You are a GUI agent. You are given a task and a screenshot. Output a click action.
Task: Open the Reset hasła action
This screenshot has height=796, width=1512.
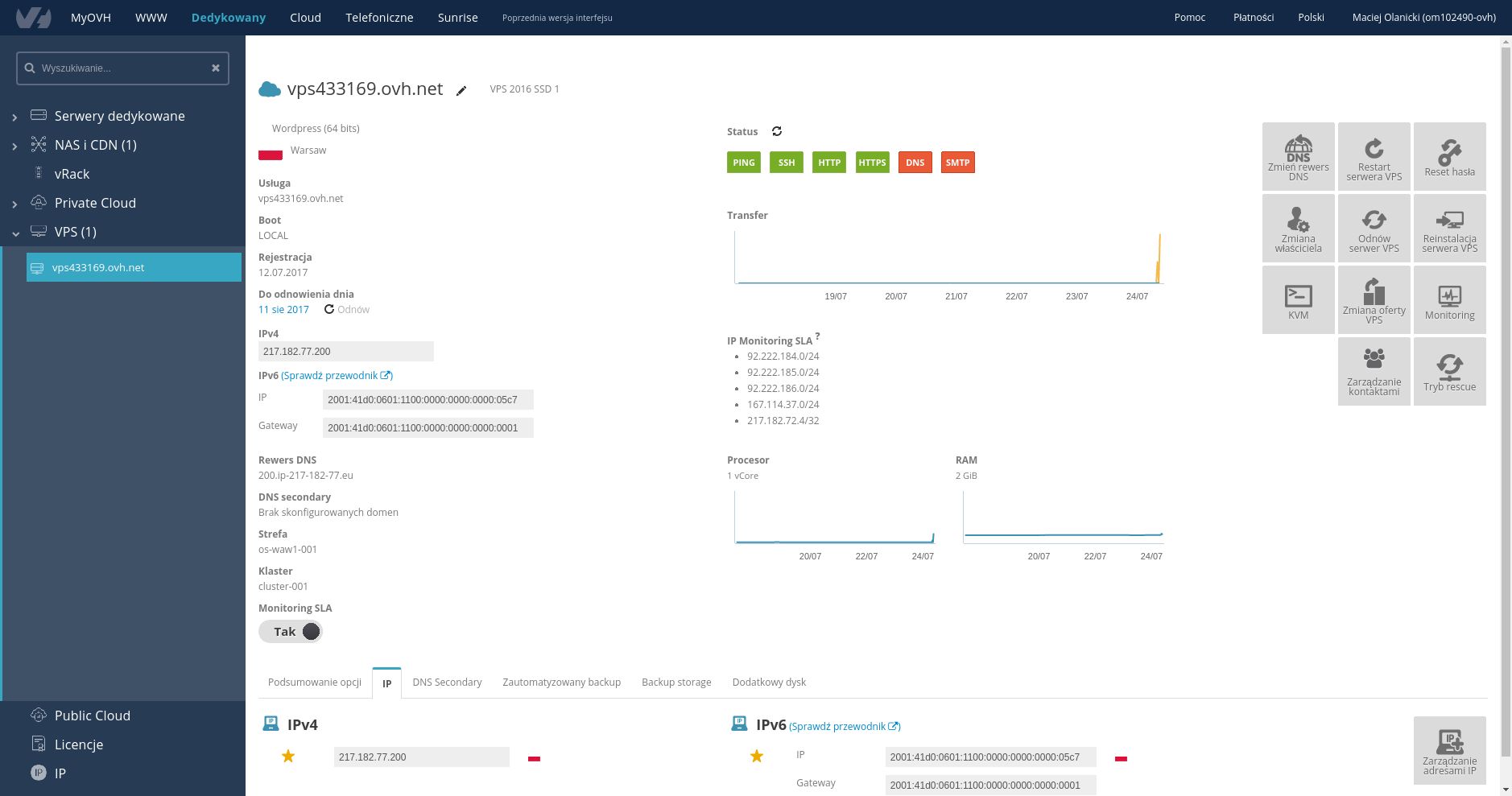1449,156
